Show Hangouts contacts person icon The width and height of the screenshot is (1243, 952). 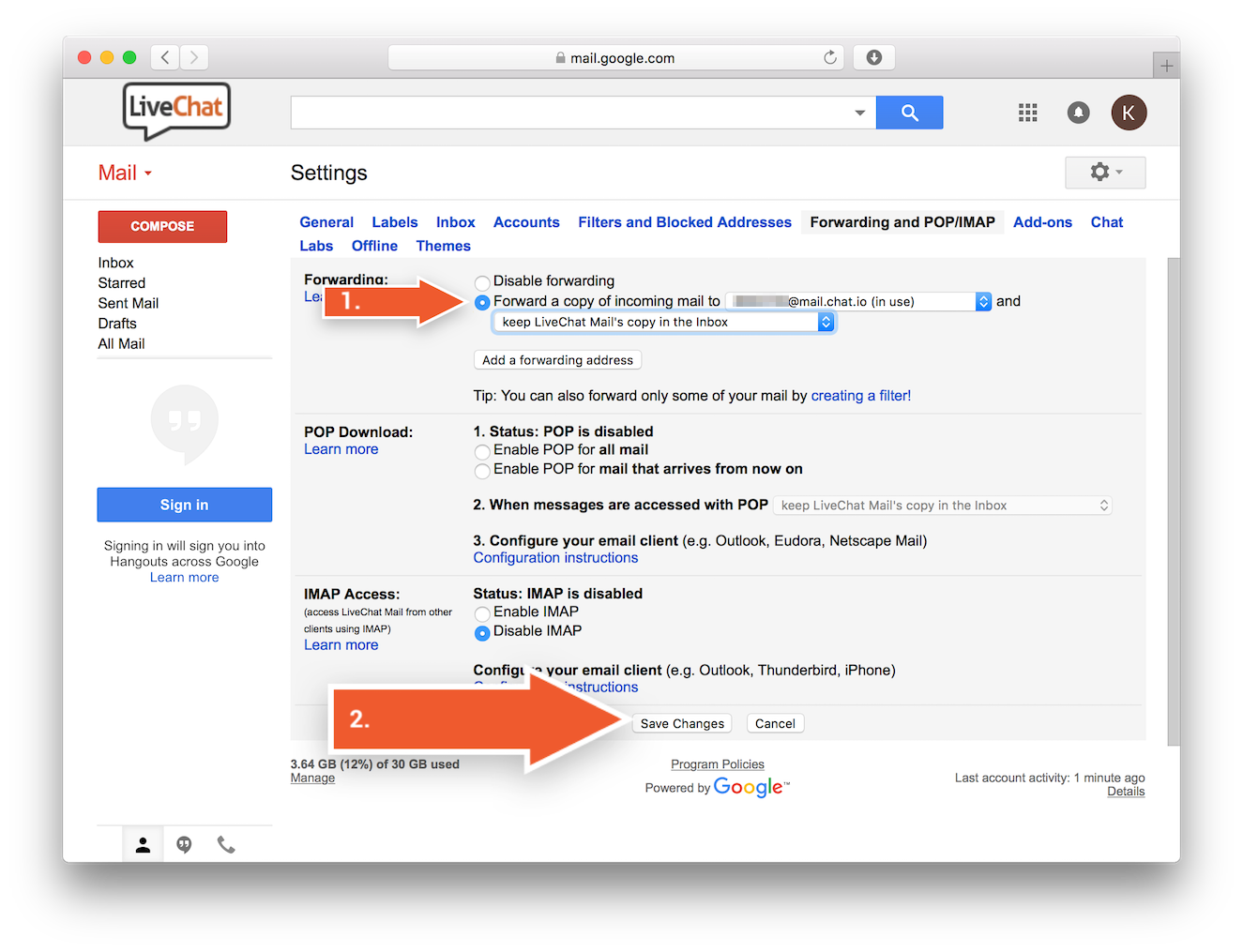[x=143, y=845]
